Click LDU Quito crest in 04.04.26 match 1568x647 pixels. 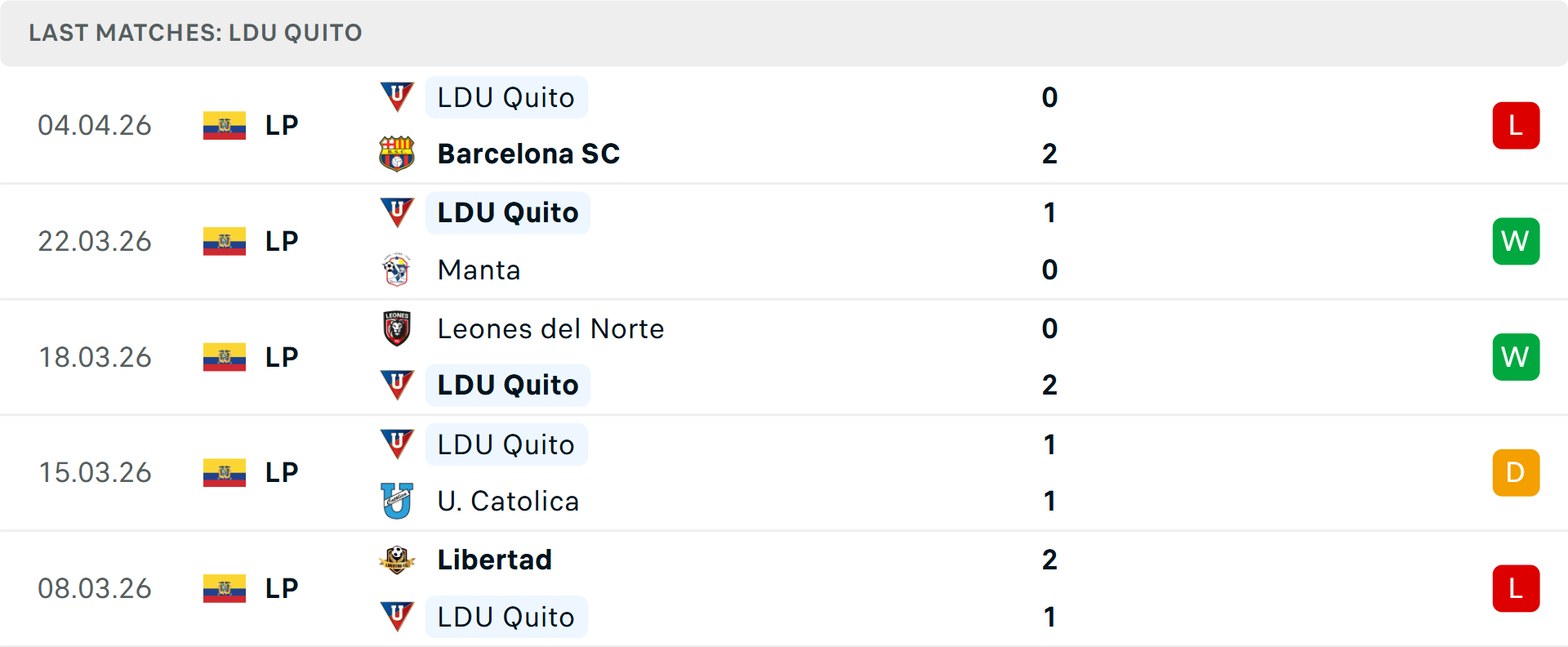(x=397, y=97)
